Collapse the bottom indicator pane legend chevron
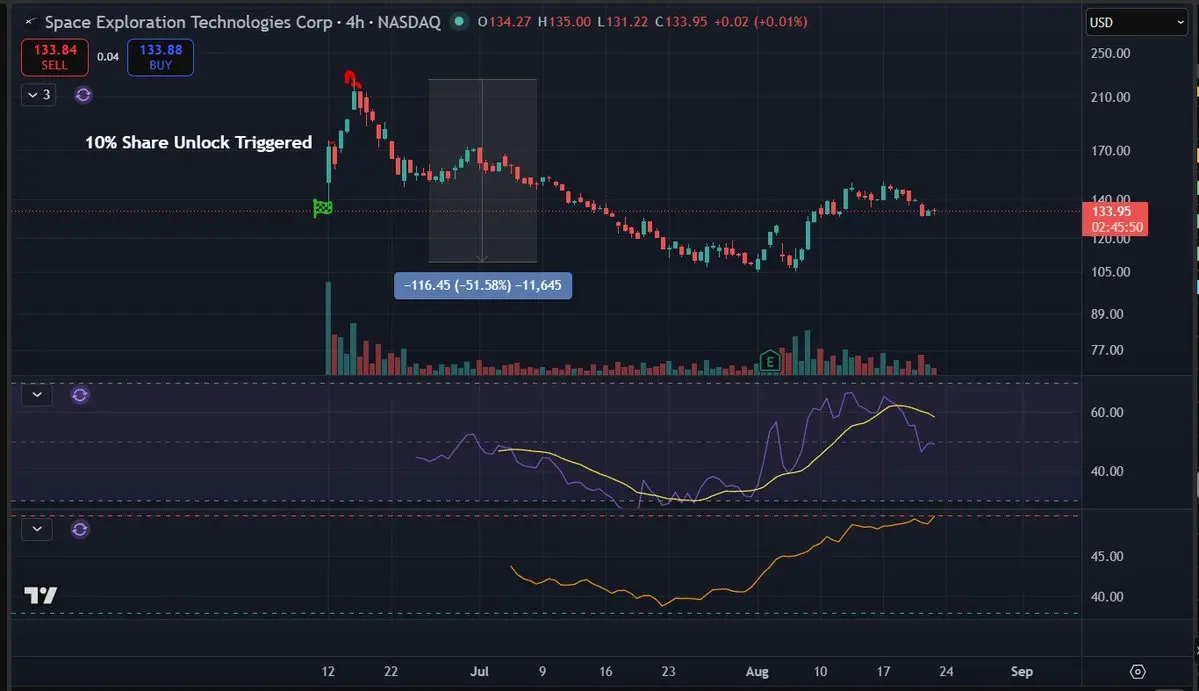Screen dimensions: 1199x691 tap(37, 529)
